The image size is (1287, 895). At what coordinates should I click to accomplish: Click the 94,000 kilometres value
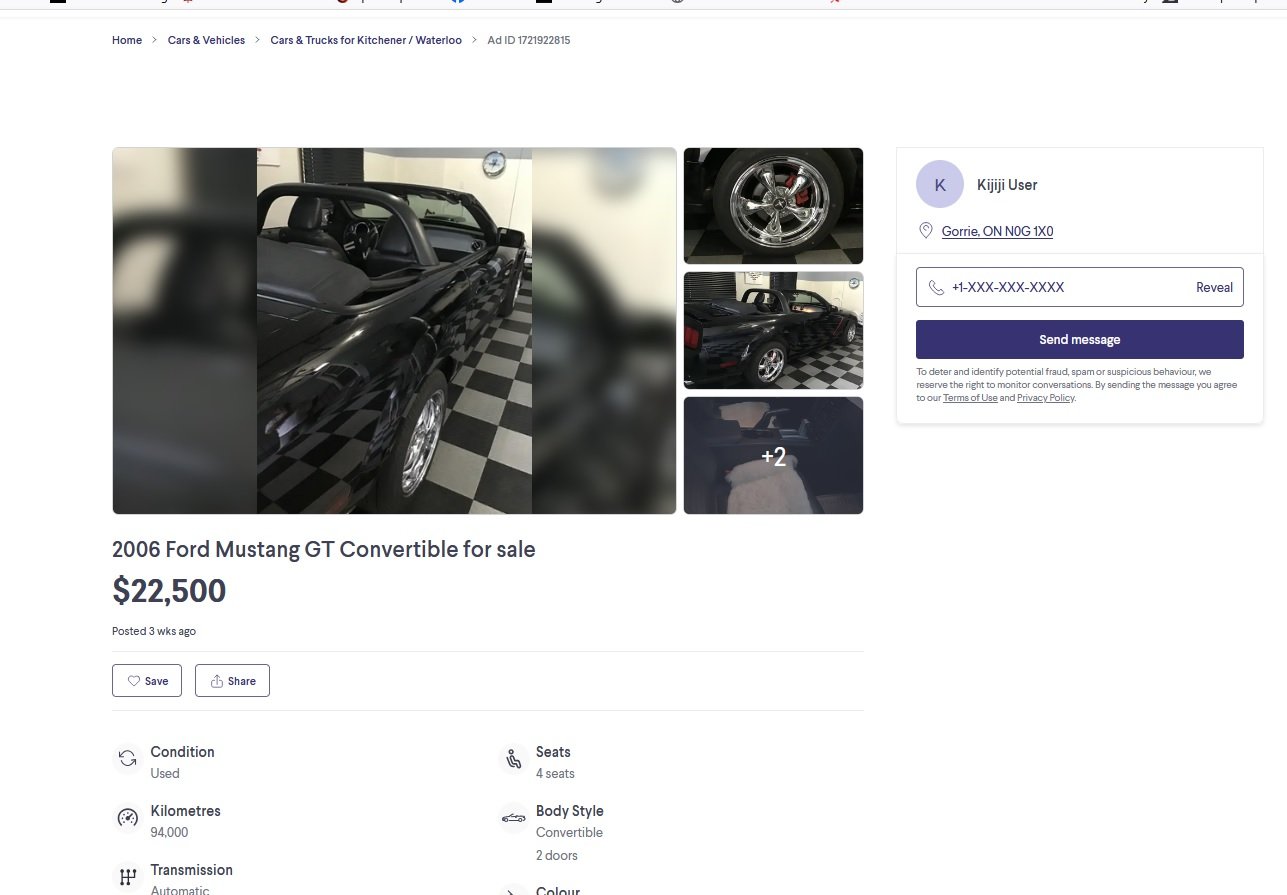point(169,832)
